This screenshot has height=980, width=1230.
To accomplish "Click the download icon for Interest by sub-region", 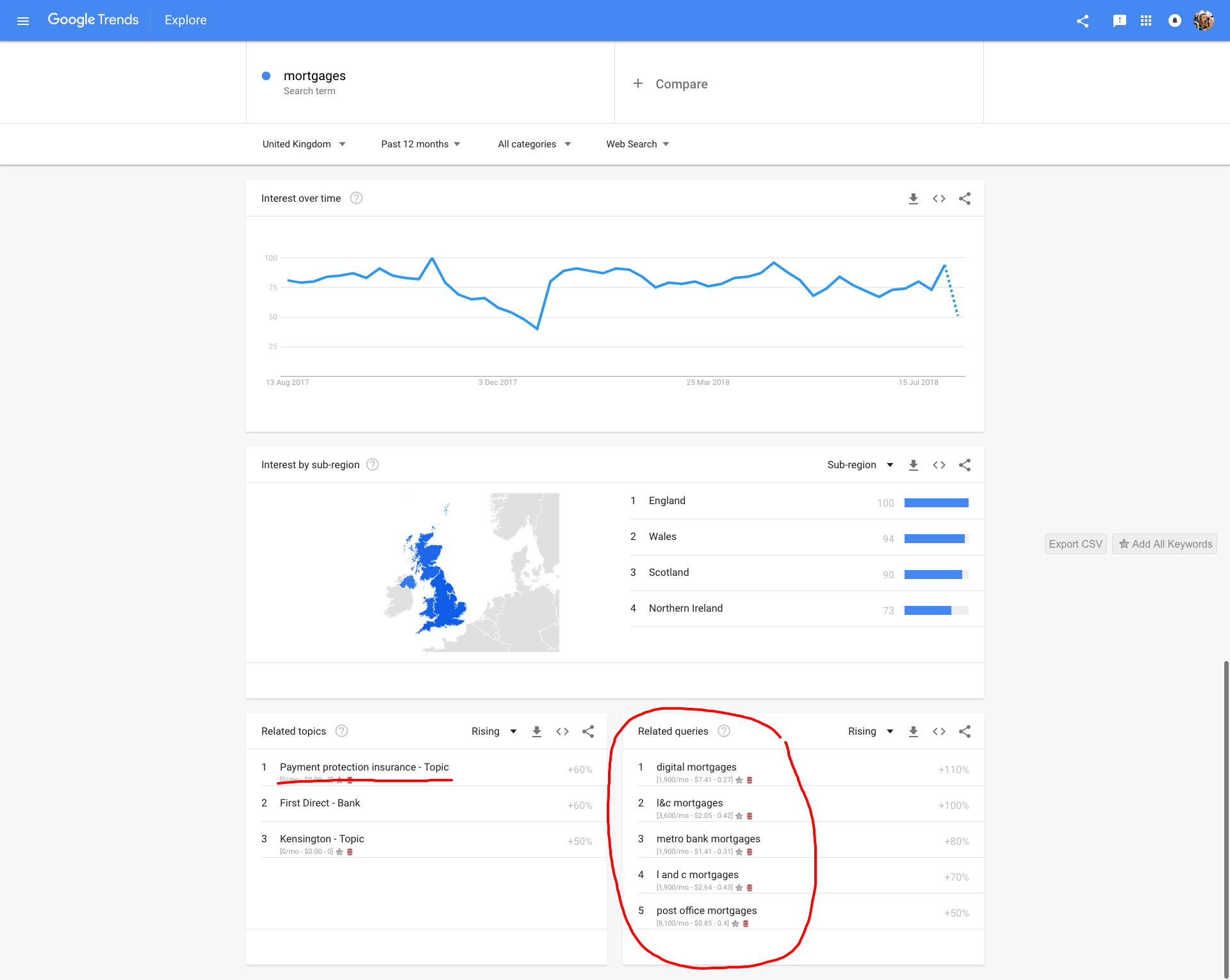I will 912,464.
